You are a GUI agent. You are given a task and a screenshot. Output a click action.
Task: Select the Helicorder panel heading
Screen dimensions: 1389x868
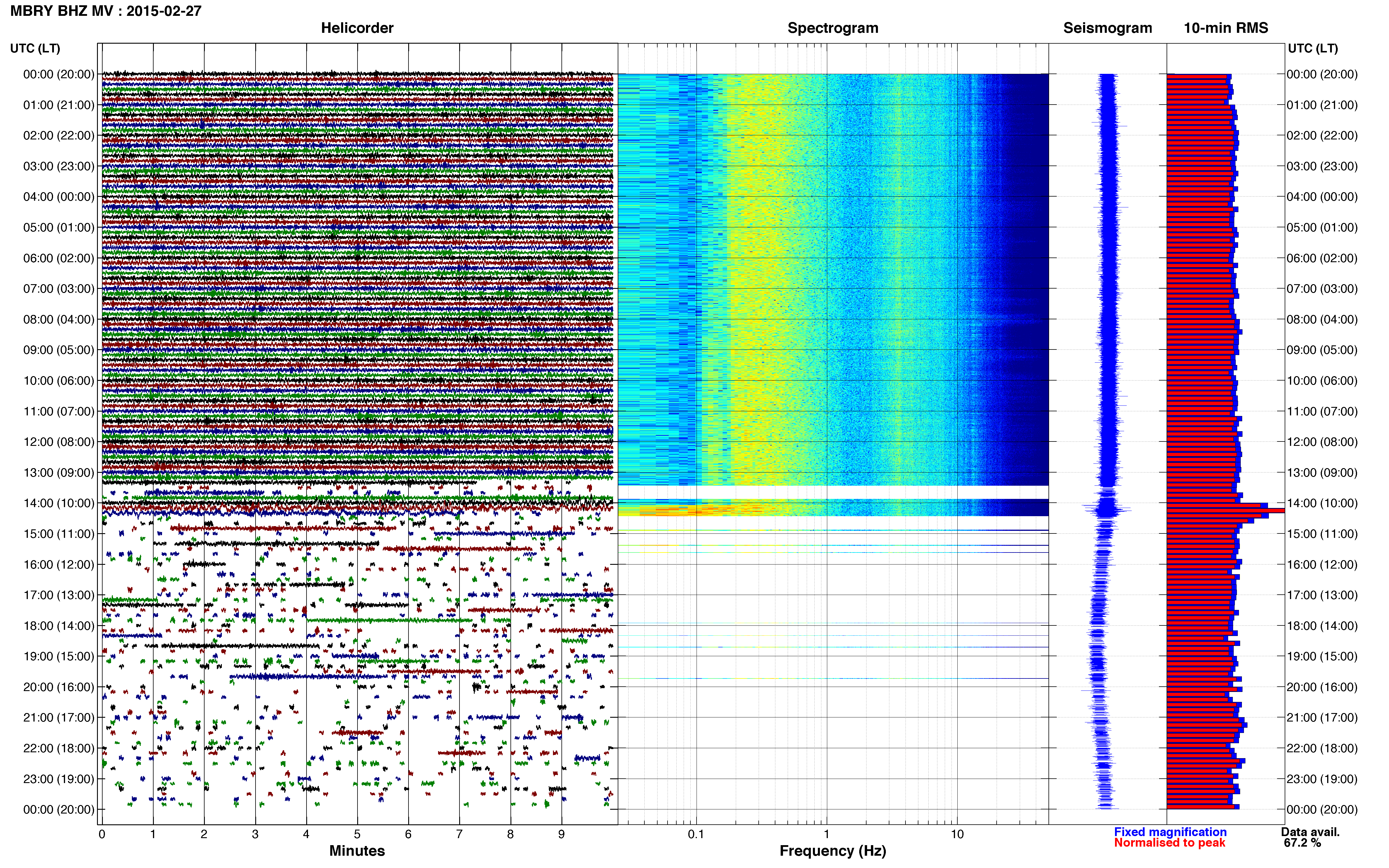(x=357, y=28)
